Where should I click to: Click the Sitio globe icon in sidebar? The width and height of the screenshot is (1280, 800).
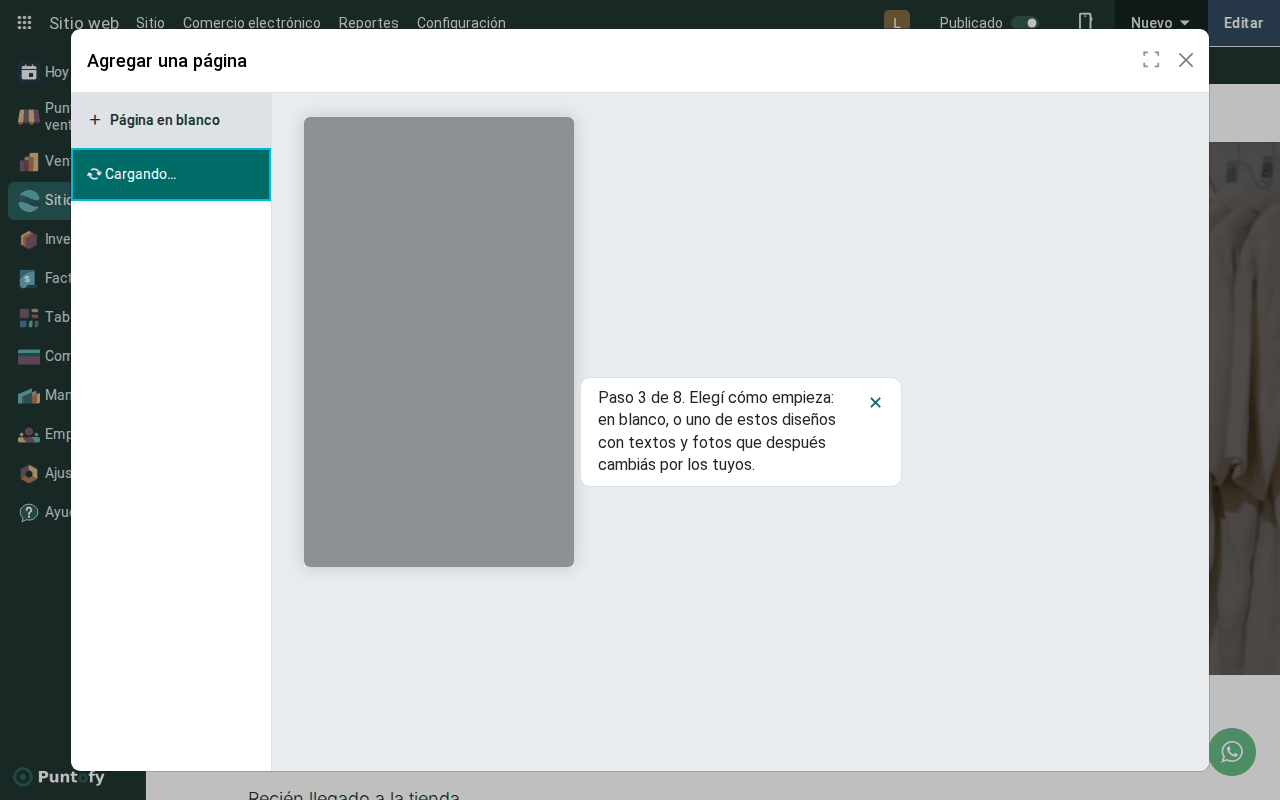pos(29,200)
